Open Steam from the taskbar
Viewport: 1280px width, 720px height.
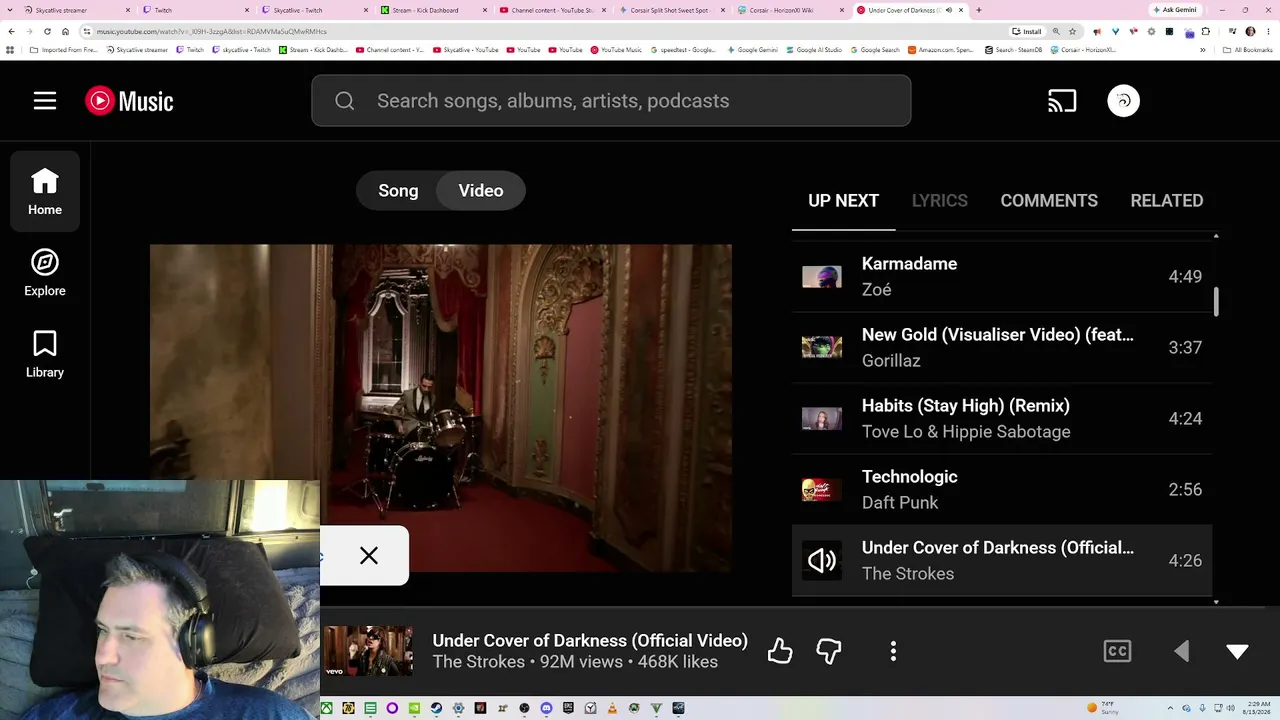pos(436,708)
